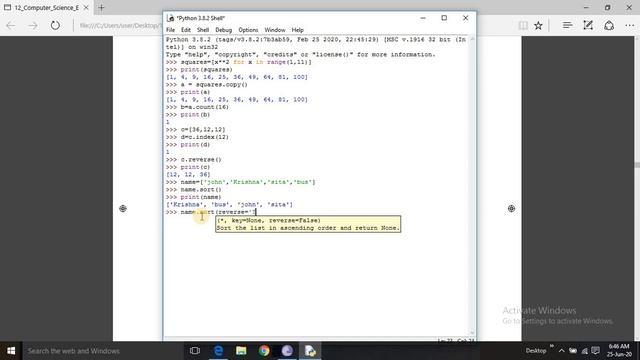Make a Web Note in Edge

588,25
